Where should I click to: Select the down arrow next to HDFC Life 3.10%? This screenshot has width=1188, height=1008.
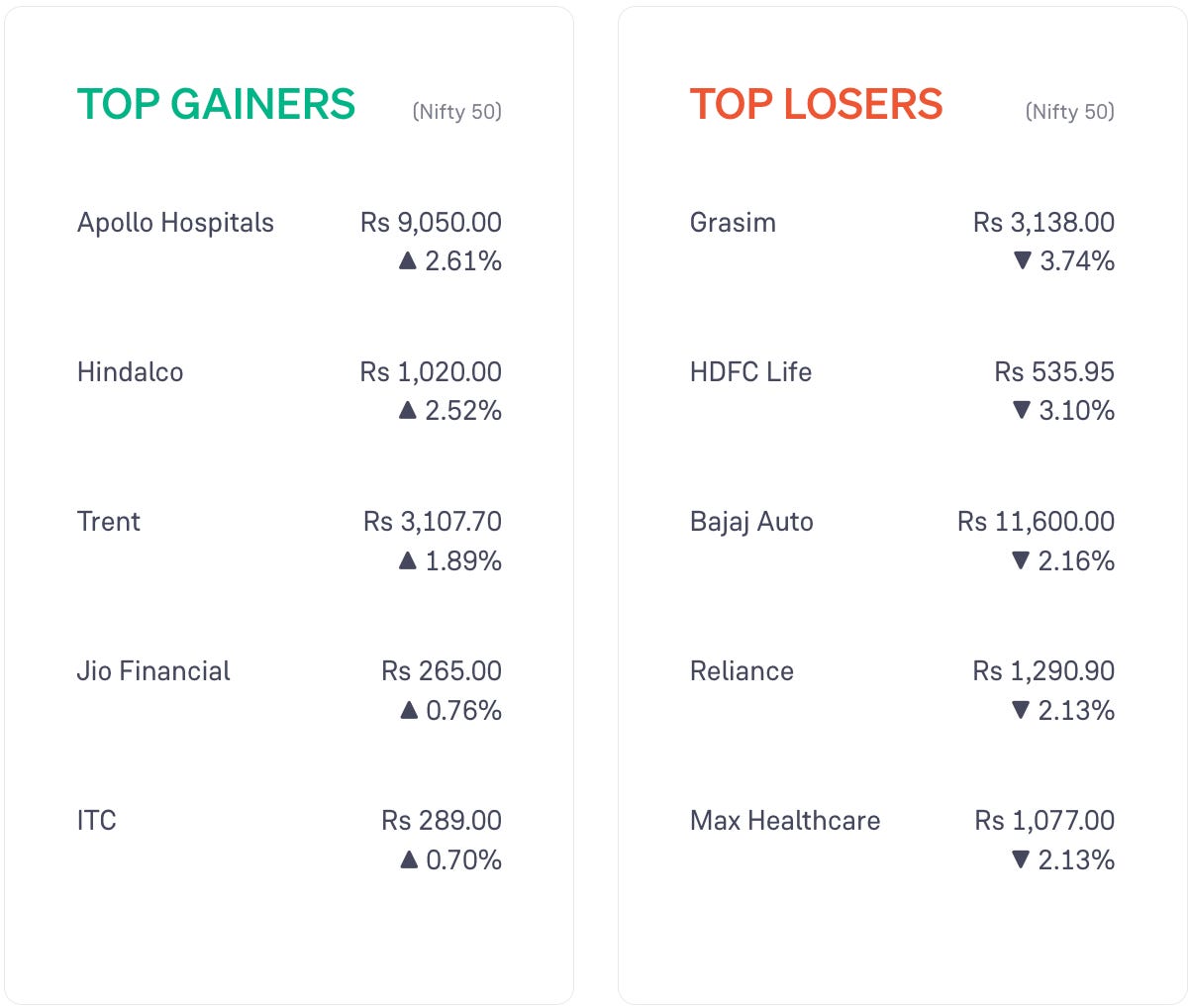coord(1022,410)
